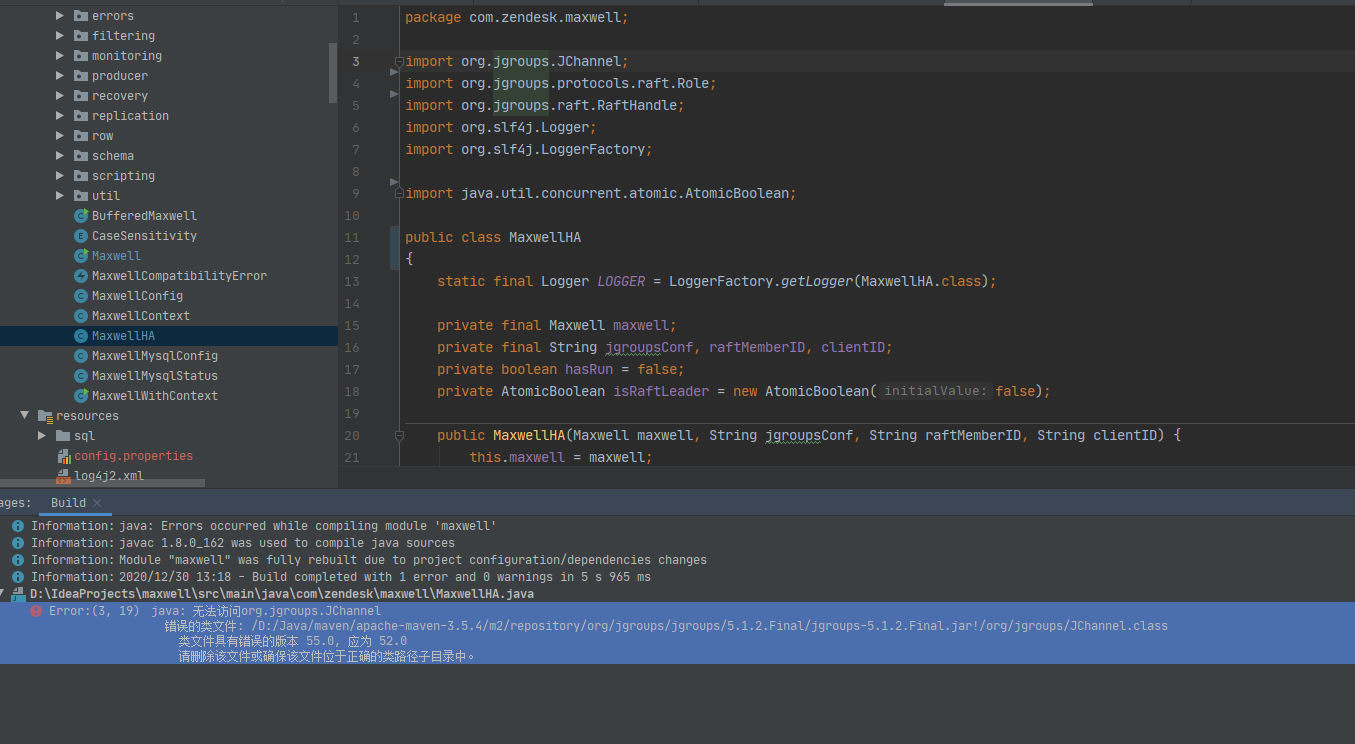Fold the MaxwellHA constructor at line 20
Image resolution: width=1355 pixels, height=744 pixels.
click(399, 436)
